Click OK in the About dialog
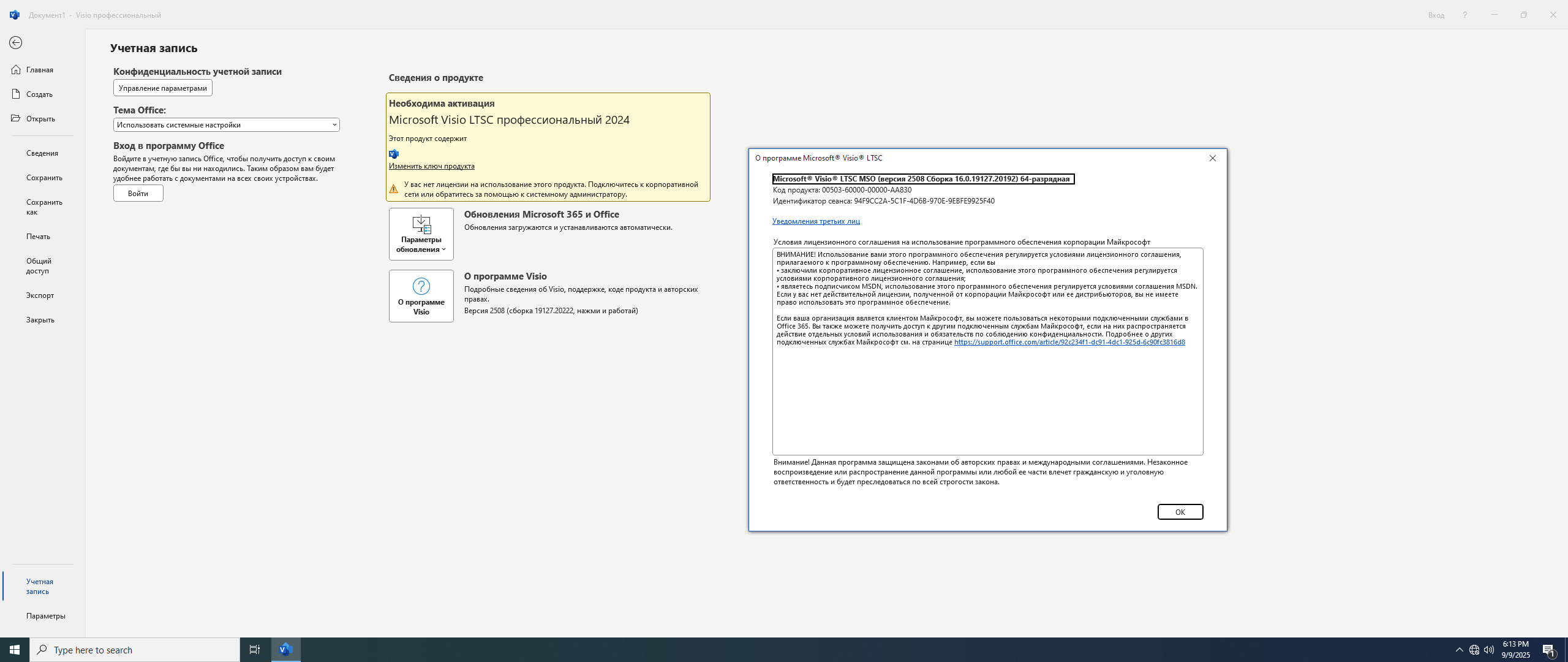 point(1180,512)
